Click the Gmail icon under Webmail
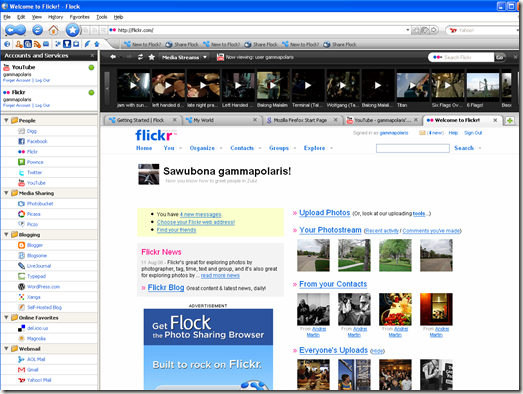Viewport: 523px width, 394px height. coord(21,370)
